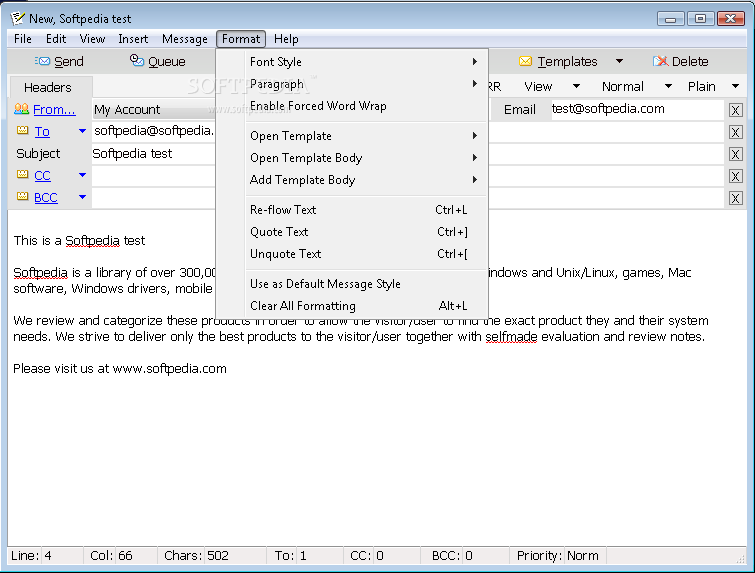Click the www.softpedia.com text in body
The height and width of the screenshot is (573, 755).
point(169,369)
